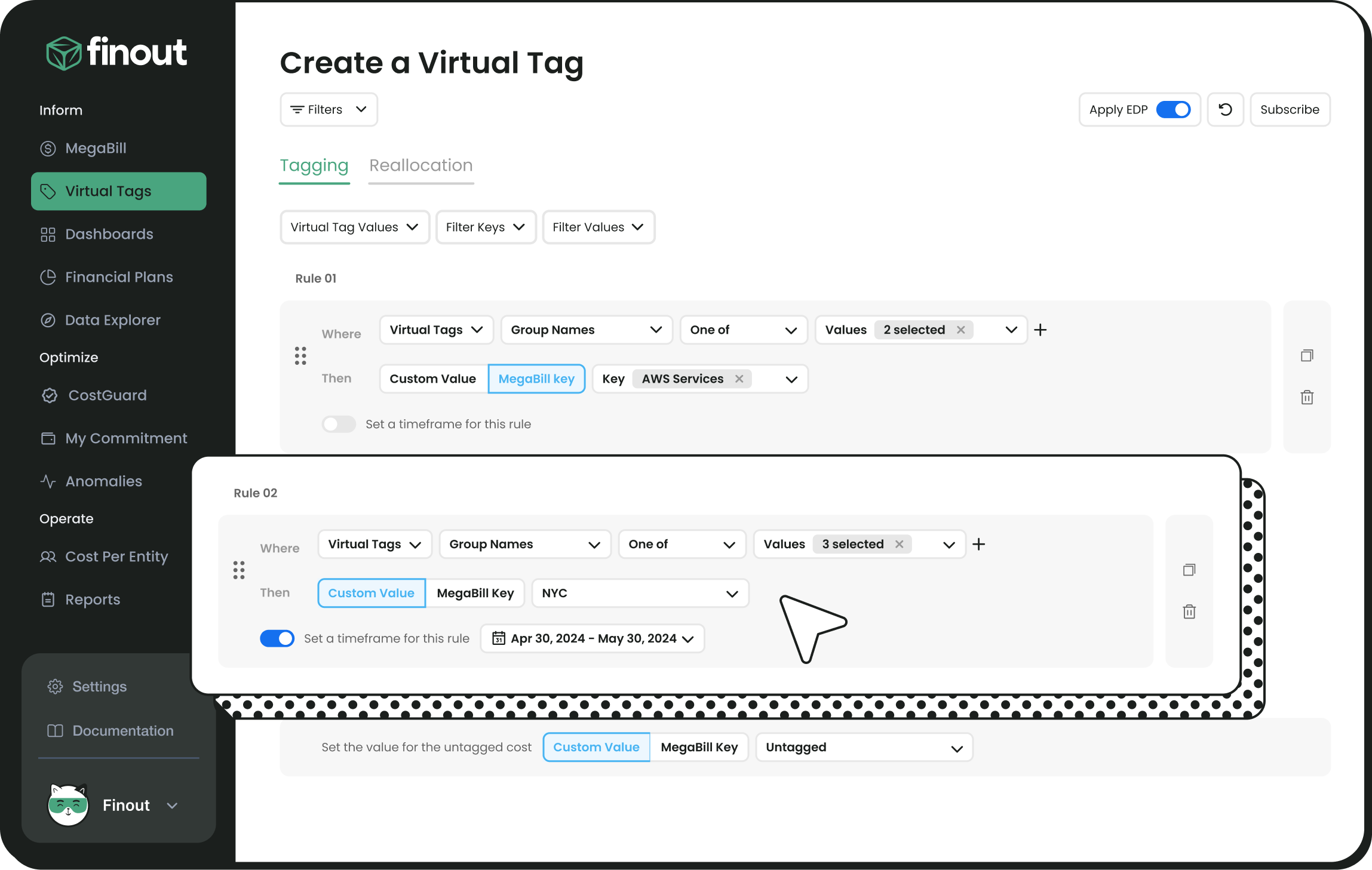The height and width of the screenshot is (870, 1372).
Task: Delete Rule 02 with the trash icon
Action: tap(1189, 611)
